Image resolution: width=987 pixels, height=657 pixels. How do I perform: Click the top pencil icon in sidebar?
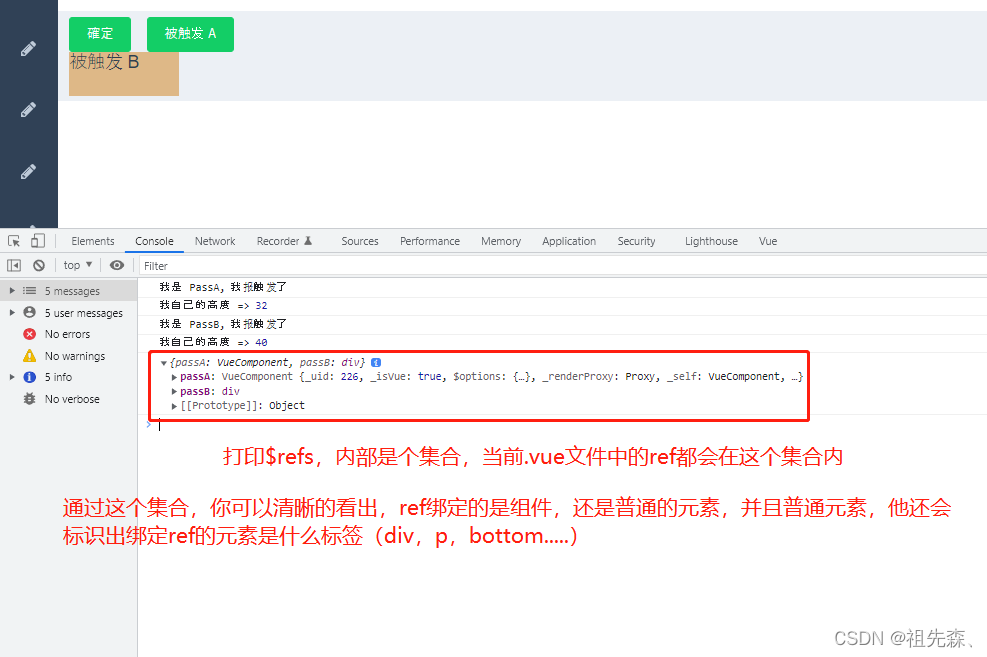[x=28, y=48]
